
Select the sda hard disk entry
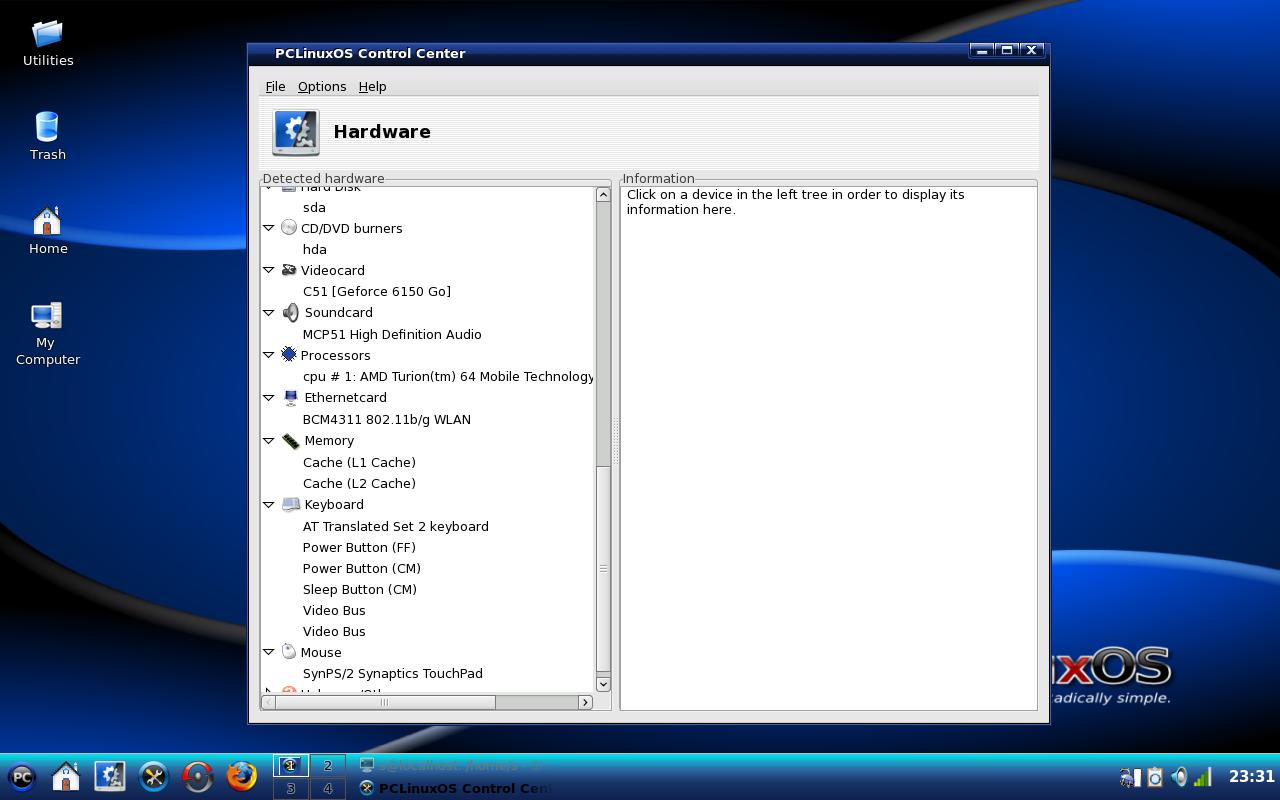(314, 207)
